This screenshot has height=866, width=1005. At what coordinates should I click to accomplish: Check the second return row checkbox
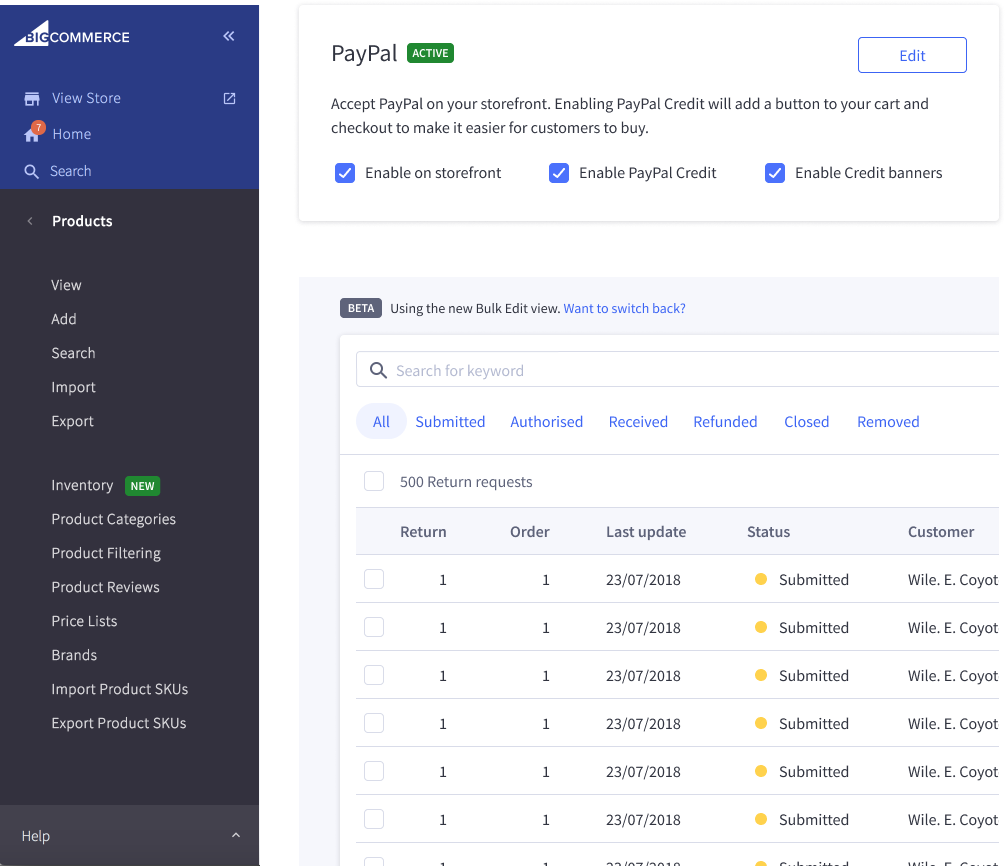(374, 627)
